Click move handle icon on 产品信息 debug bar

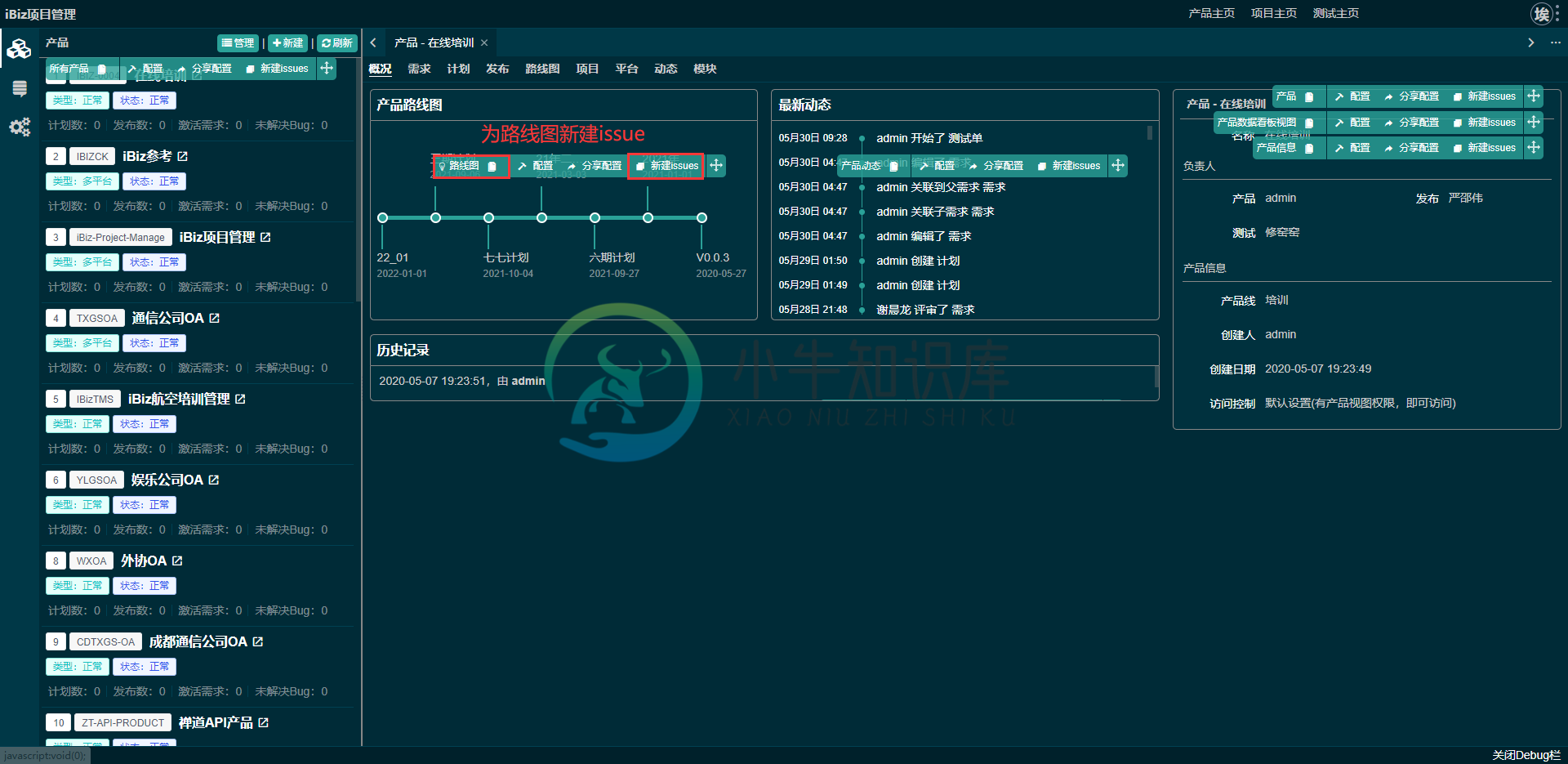[x=1534, y=148]
